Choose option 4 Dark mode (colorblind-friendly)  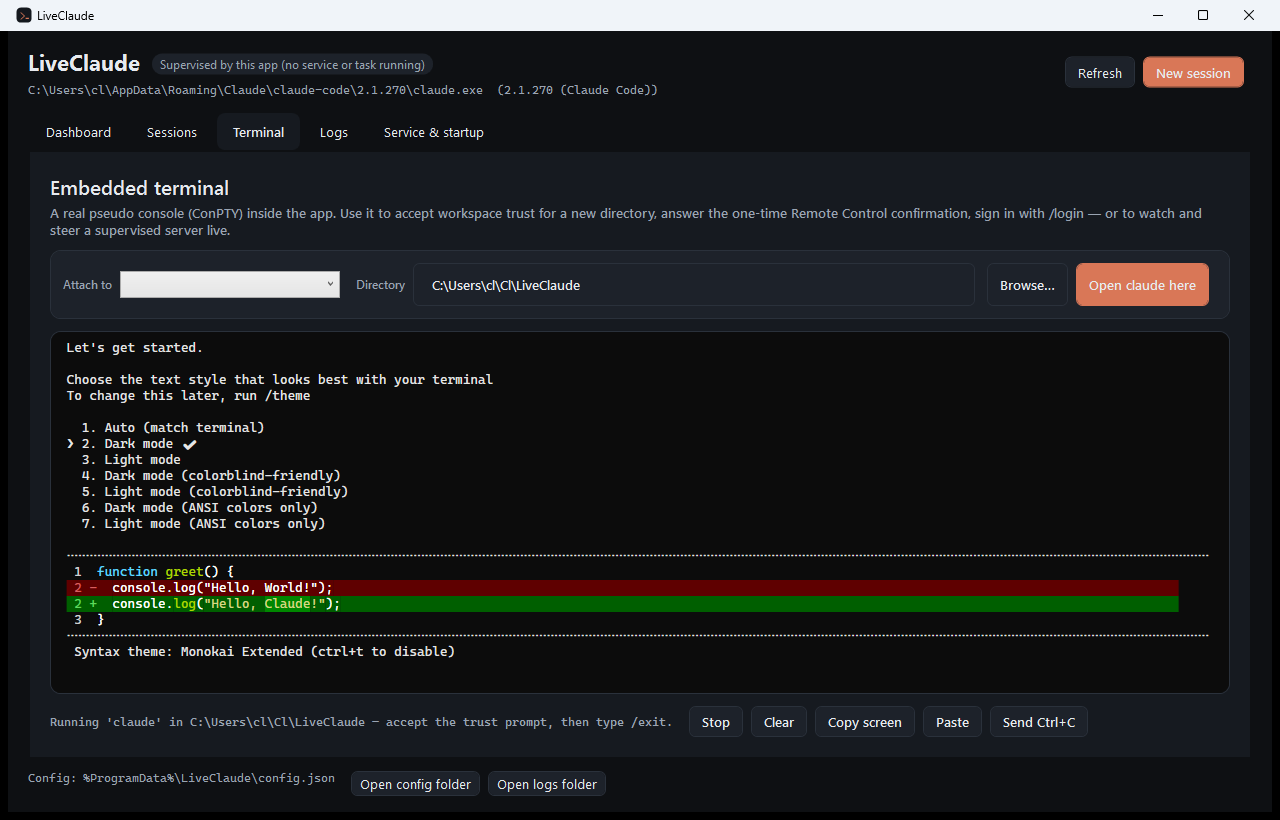pyautogui.click(x=212, y=475)
